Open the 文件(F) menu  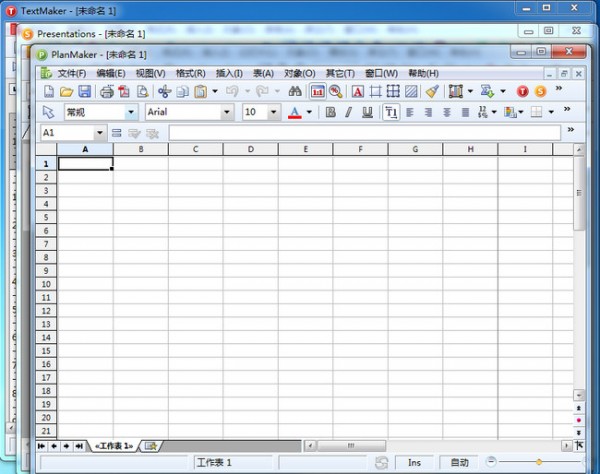[x=72, y=73]
